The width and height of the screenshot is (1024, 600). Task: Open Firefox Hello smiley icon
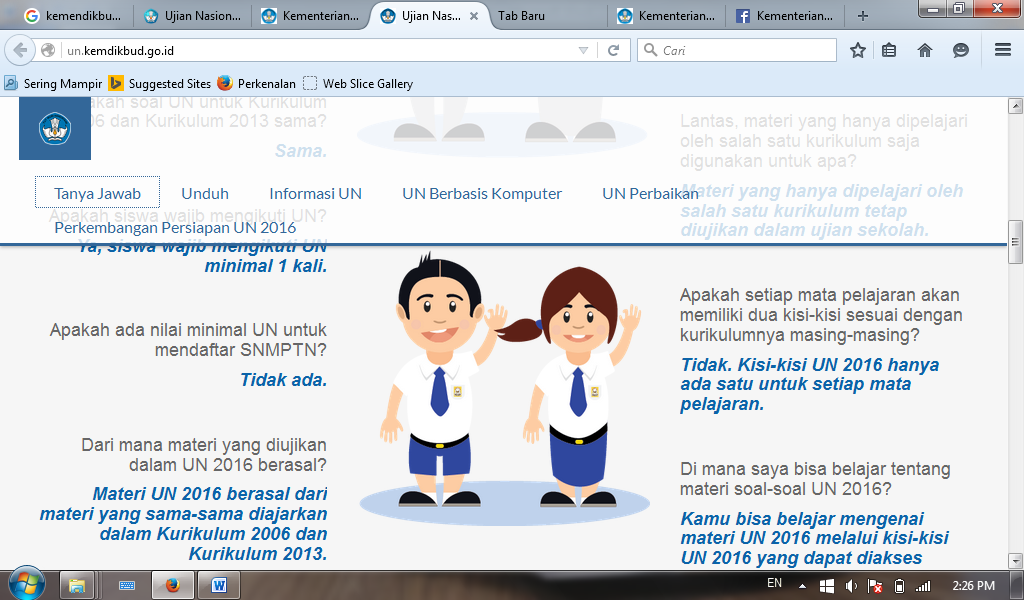pyautogui.click(x=961, y=50)
